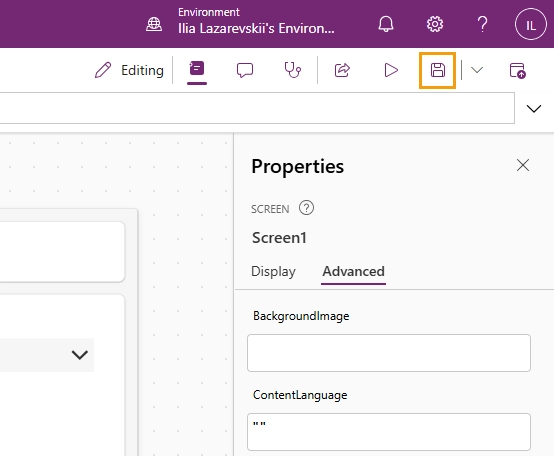Screen dimensions: 554x456
Task: Preview the app with Play button
Action: pos(391,70)
